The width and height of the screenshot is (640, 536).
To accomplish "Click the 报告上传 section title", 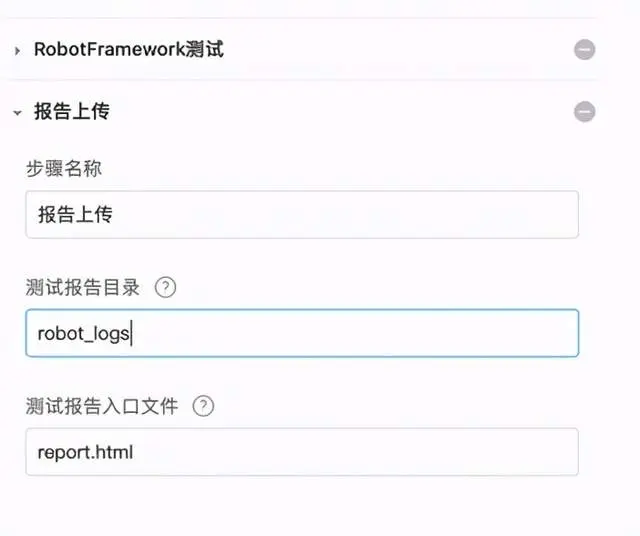I will 71,112.
